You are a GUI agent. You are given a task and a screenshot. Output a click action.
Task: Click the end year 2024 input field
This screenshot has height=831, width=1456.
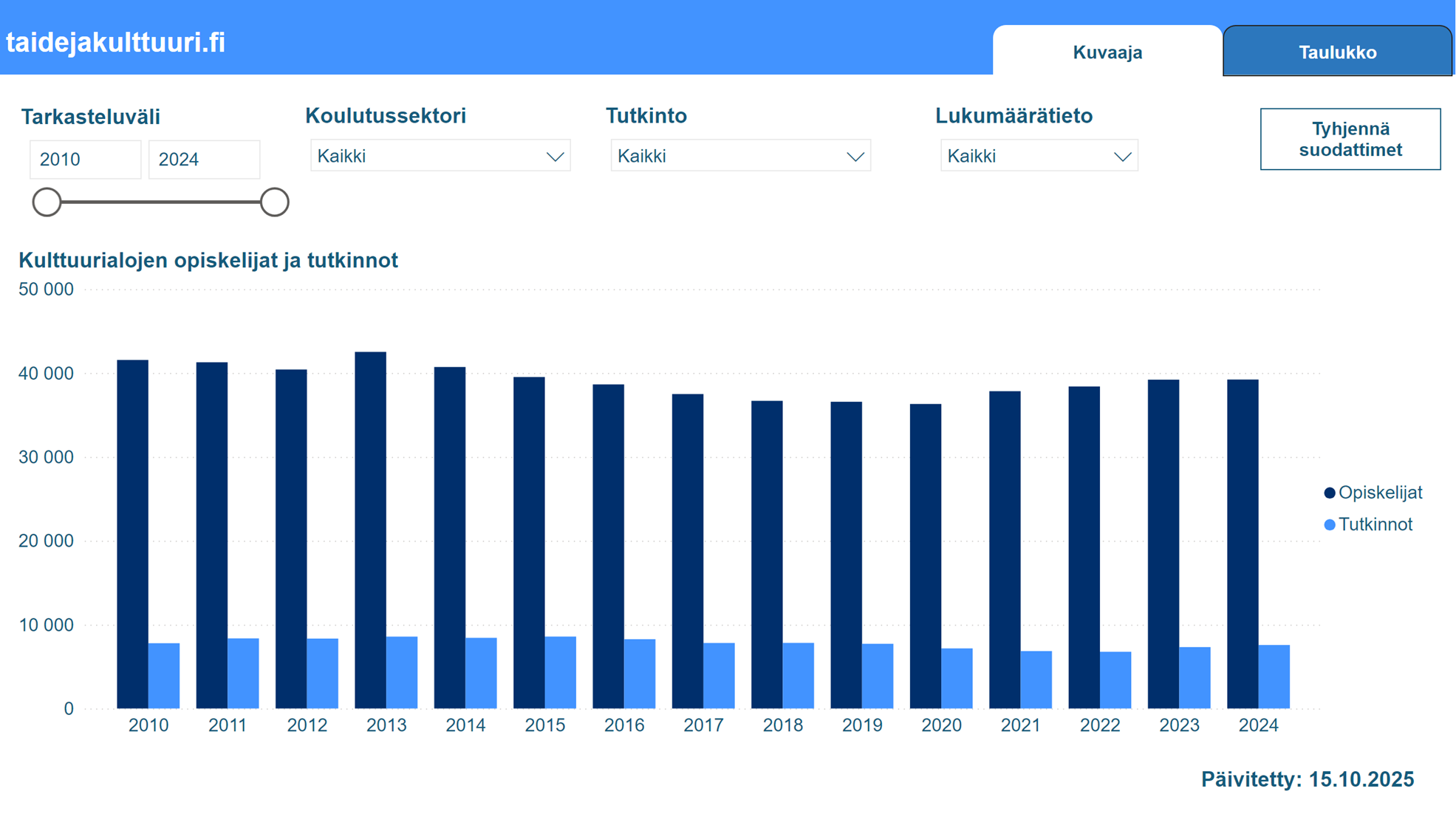click(204, 160)
